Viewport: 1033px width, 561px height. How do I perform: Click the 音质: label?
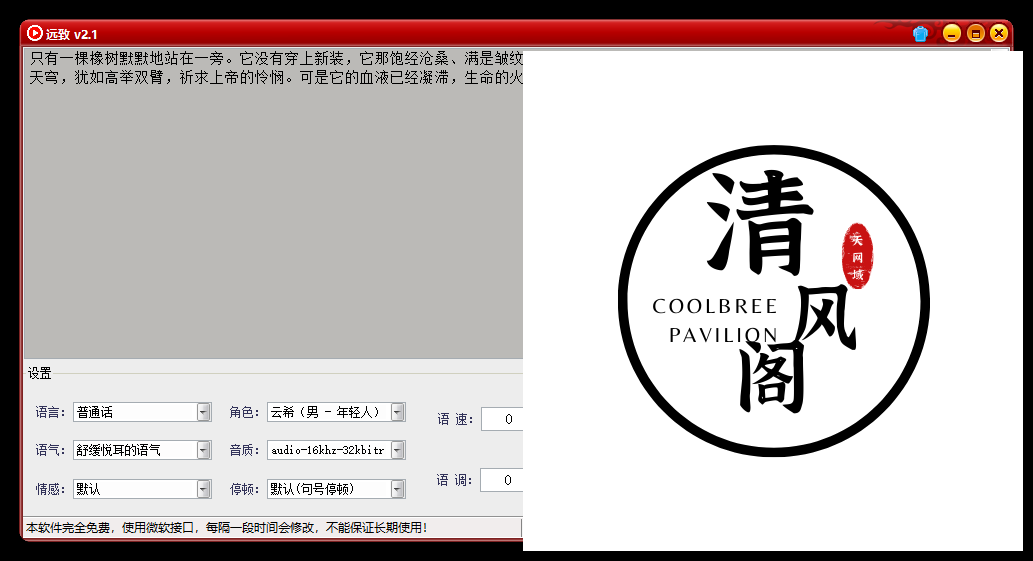(x=244, y=450)
